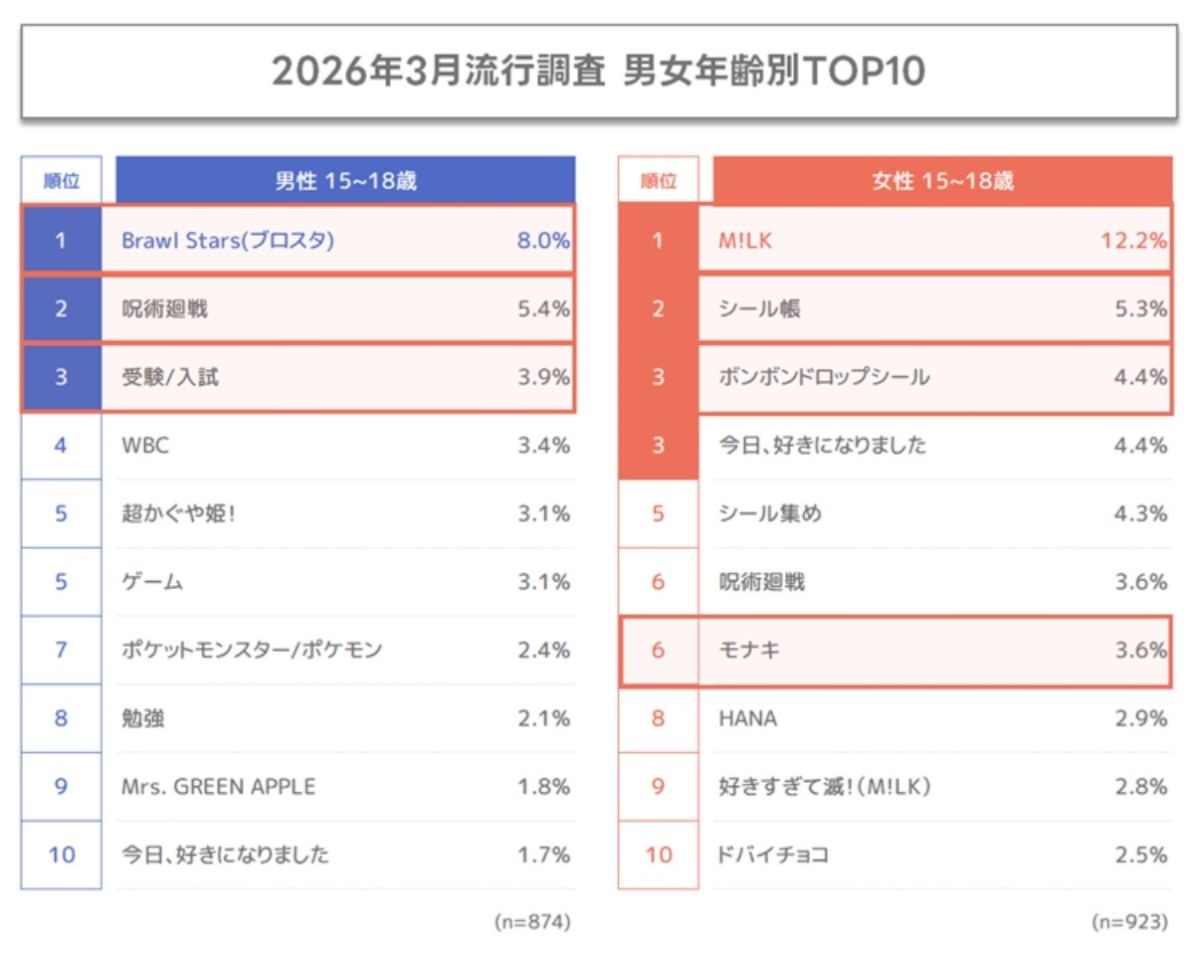Click the ドバイチョコ entry

tap(773, 855)
